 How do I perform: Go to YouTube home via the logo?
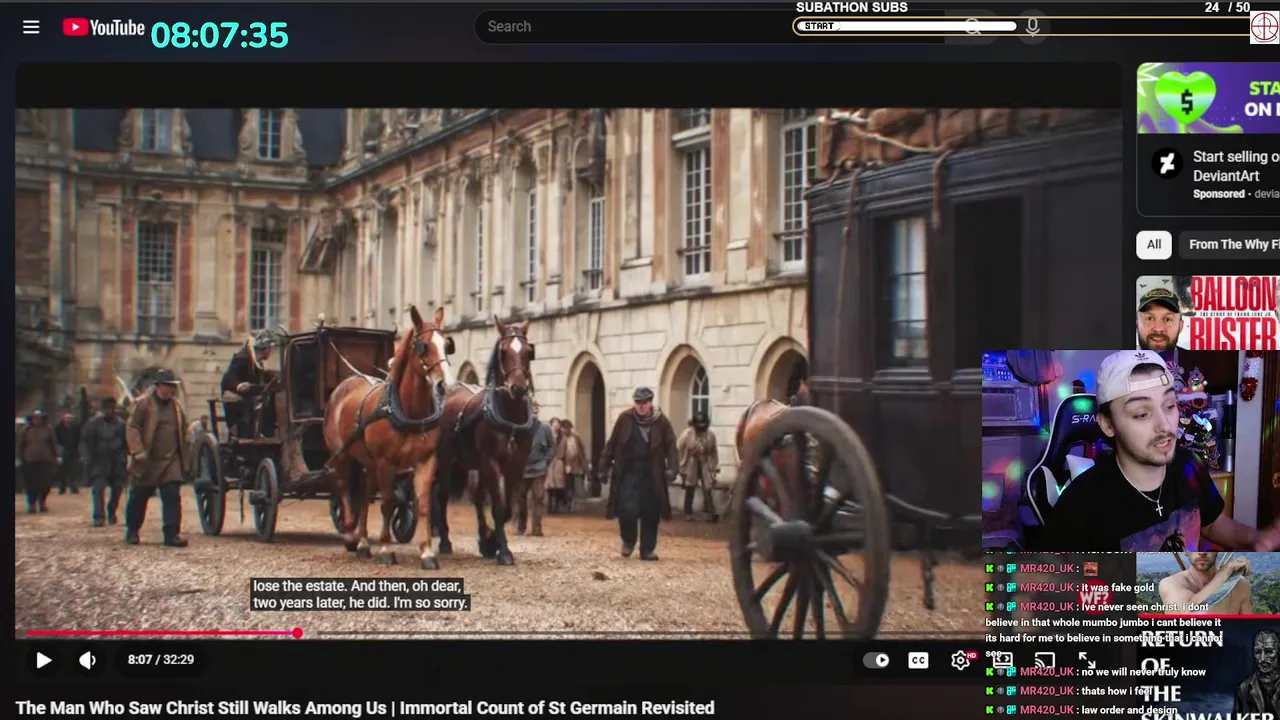pyautogui.click(x=103, y=27)
